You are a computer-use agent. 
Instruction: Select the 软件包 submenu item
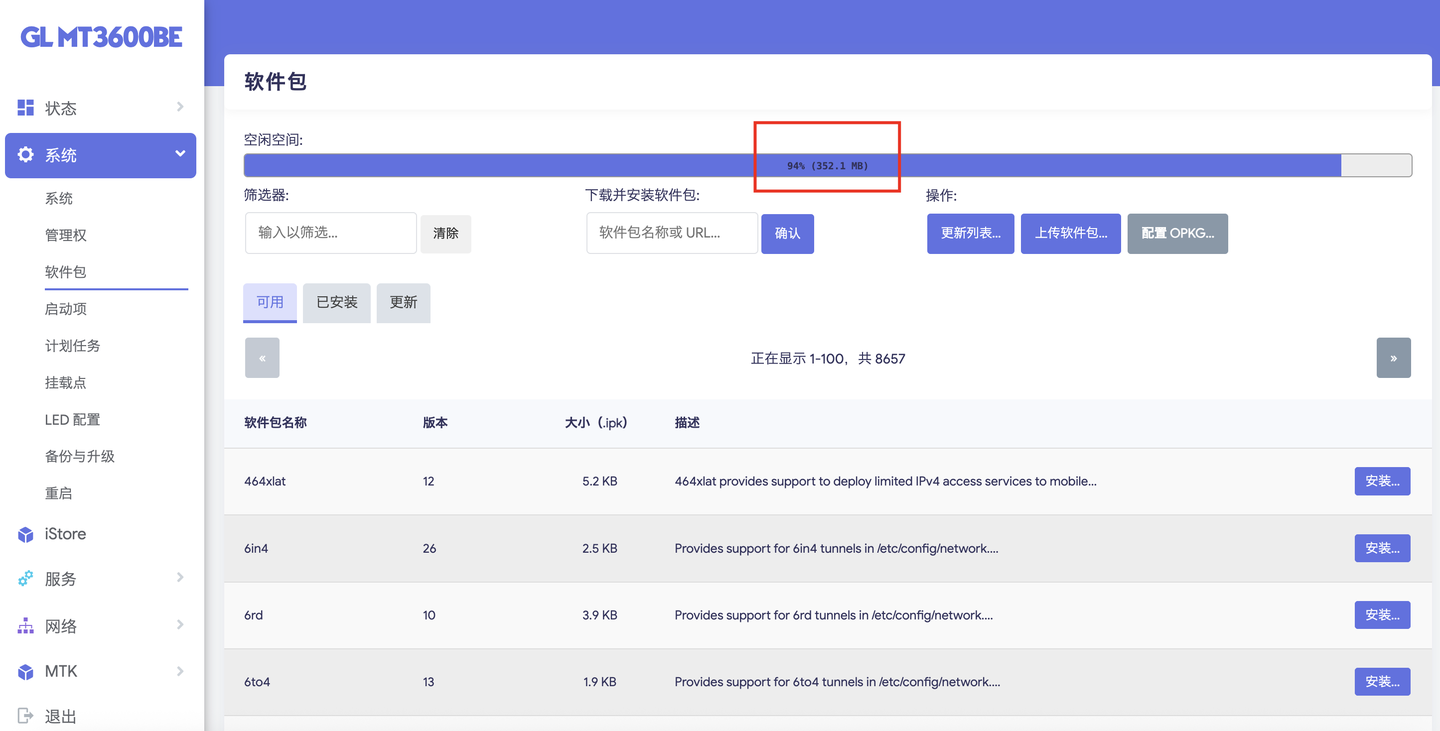tap(66, 272)
